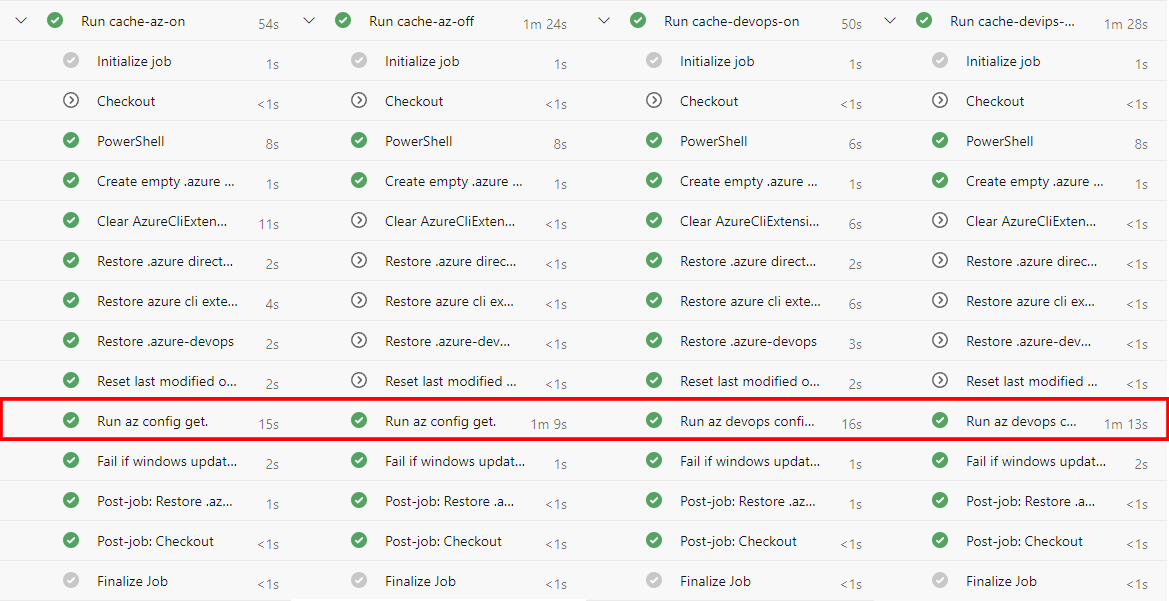Collapse the Run cache-devops-on job chevron
The width and height of the screenshot is (1169, 601).
tap(604, 21)
